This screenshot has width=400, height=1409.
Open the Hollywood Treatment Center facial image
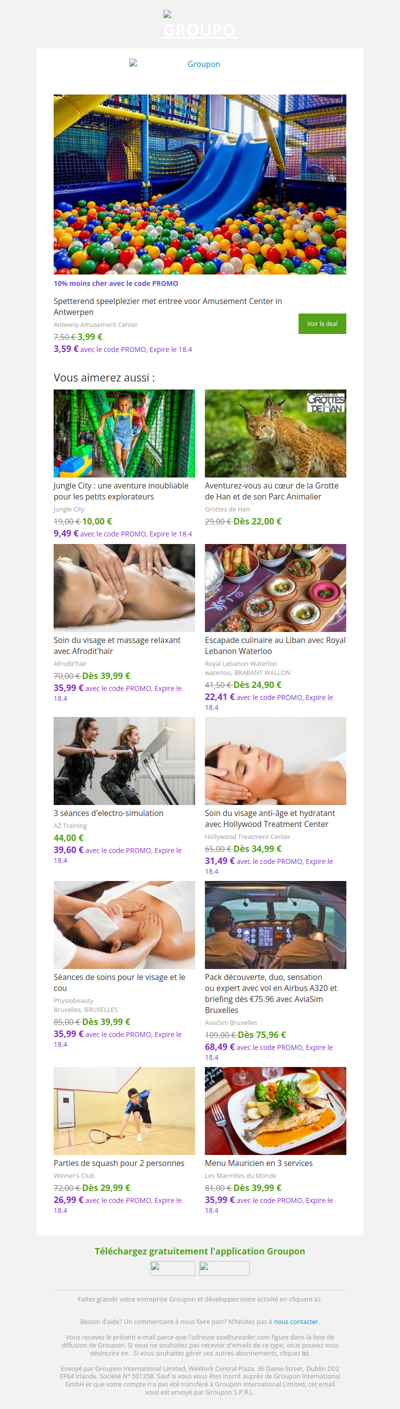275,761
